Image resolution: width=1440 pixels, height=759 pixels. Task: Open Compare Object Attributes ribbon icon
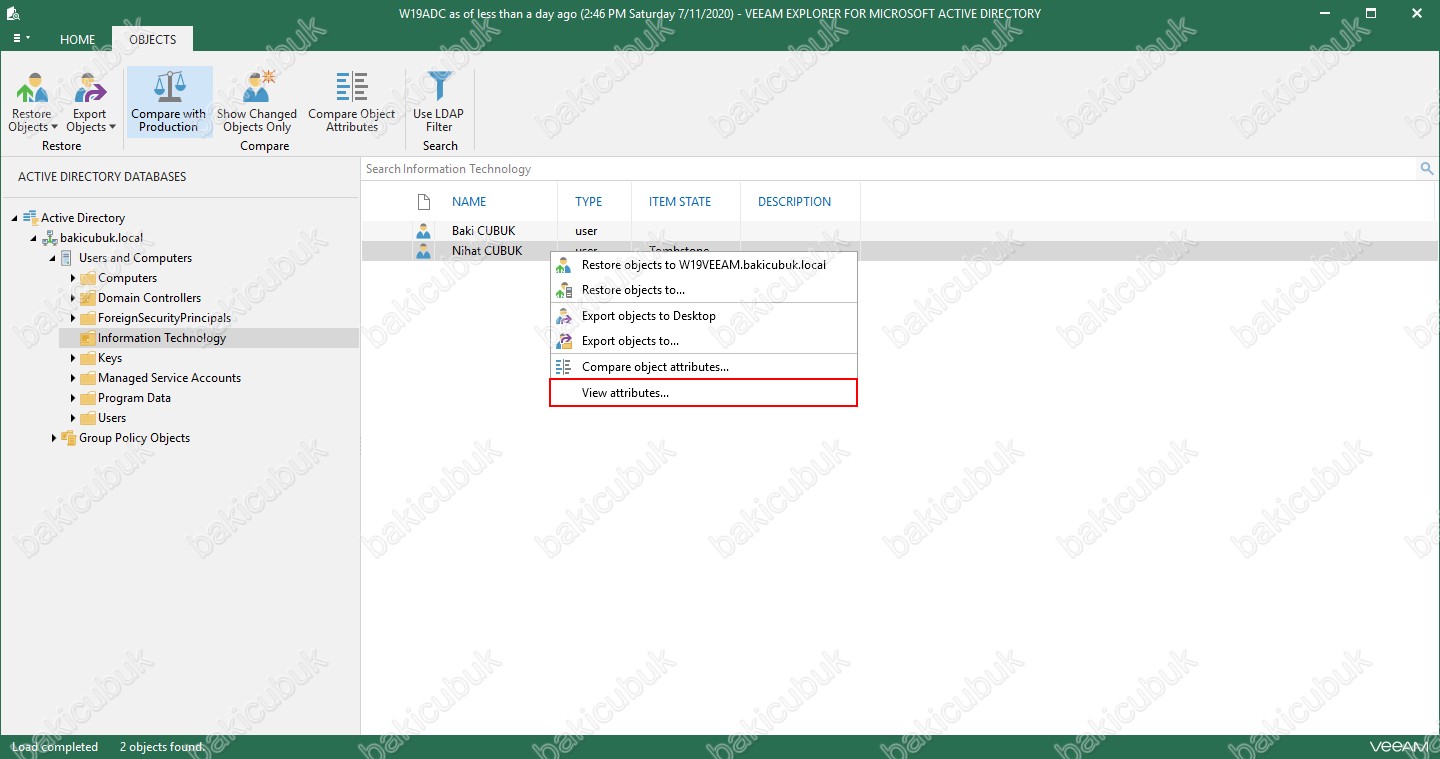(x=352, y=87)
